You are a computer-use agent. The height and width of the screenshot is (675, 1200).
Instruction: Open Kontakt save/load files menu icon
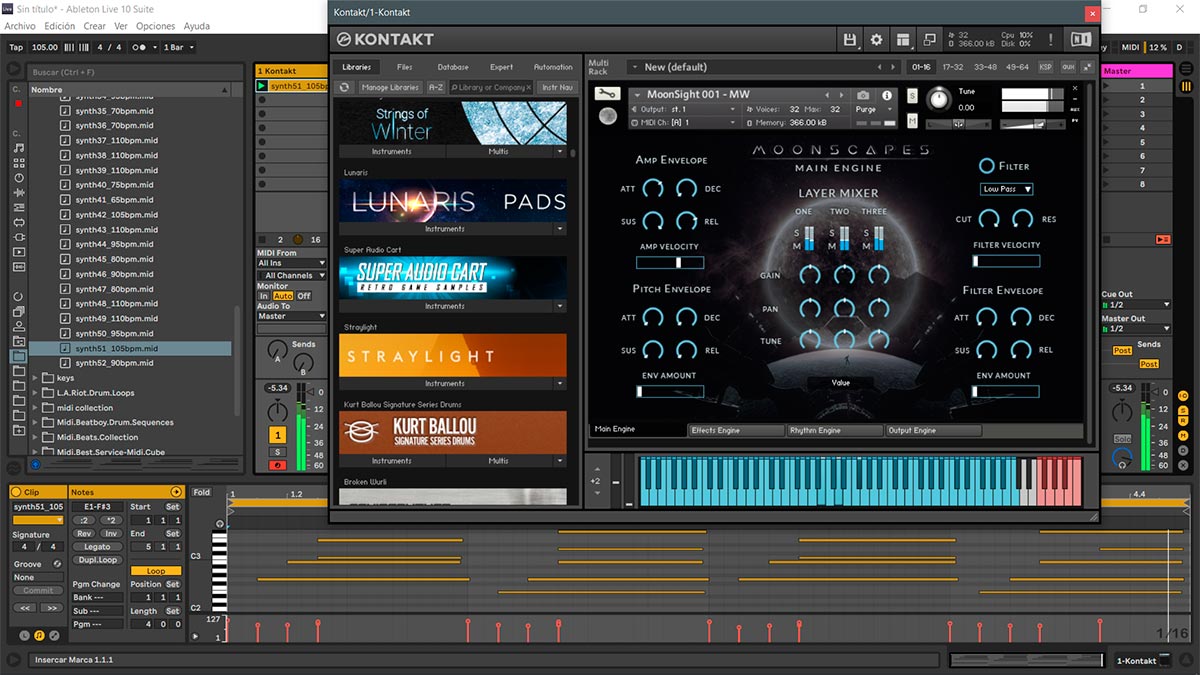tap(850, 40)
